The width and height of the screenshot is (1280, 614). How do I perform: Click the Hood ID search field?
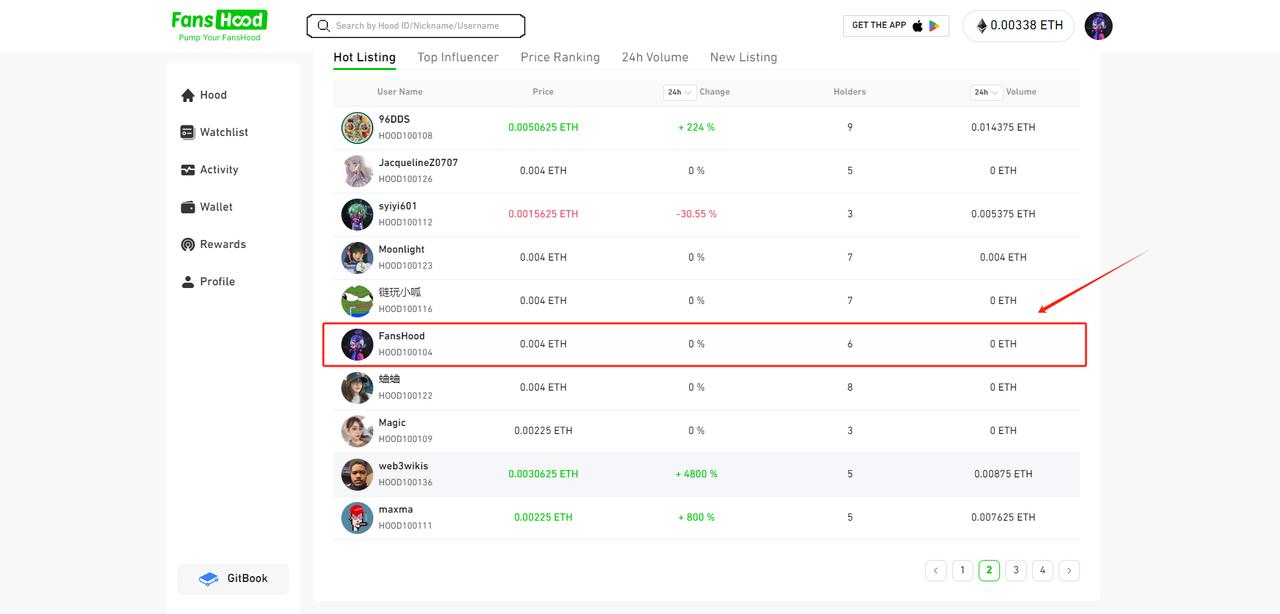416,26
